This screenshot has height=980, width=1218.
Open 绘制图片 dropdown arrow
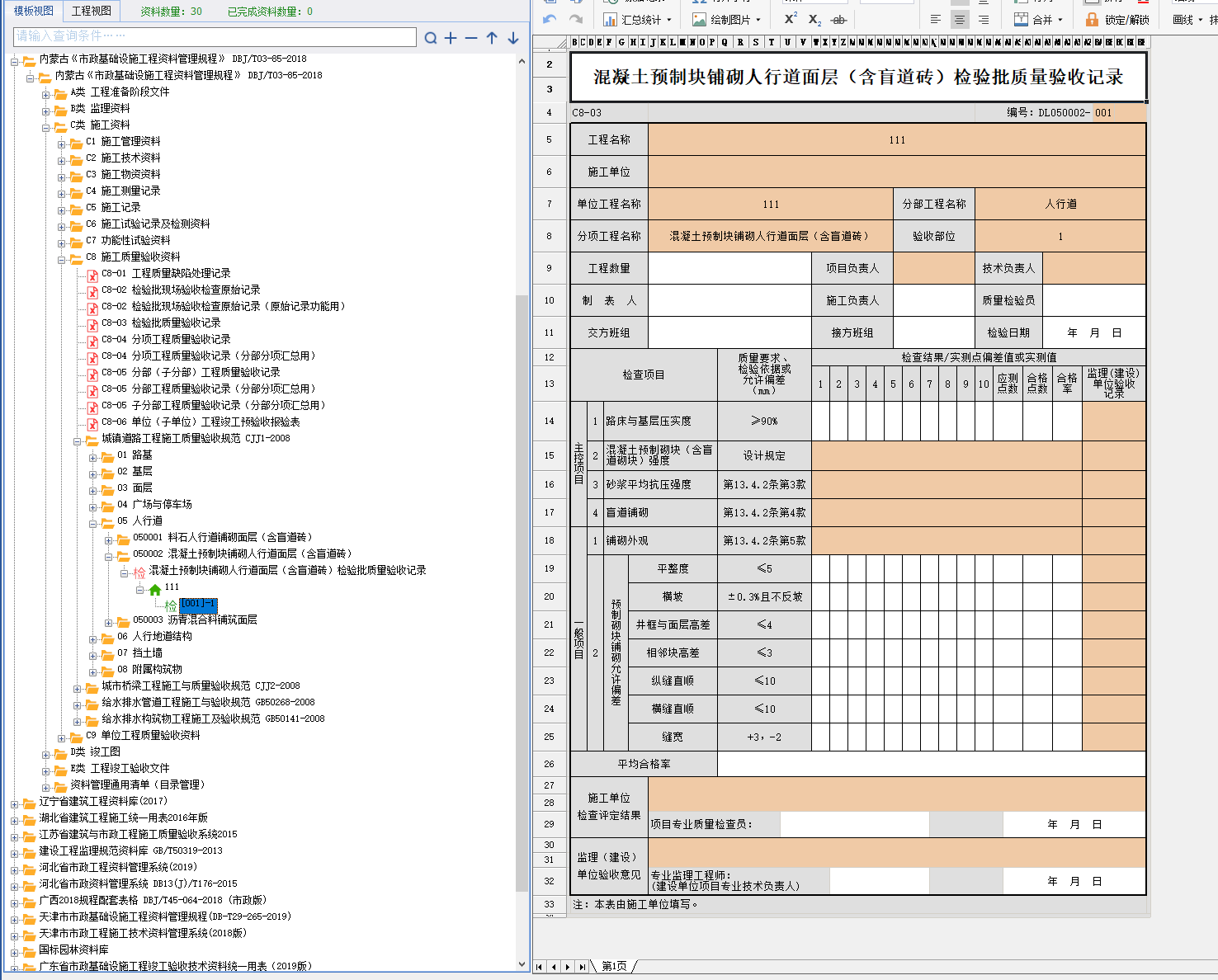pos(758,20)
